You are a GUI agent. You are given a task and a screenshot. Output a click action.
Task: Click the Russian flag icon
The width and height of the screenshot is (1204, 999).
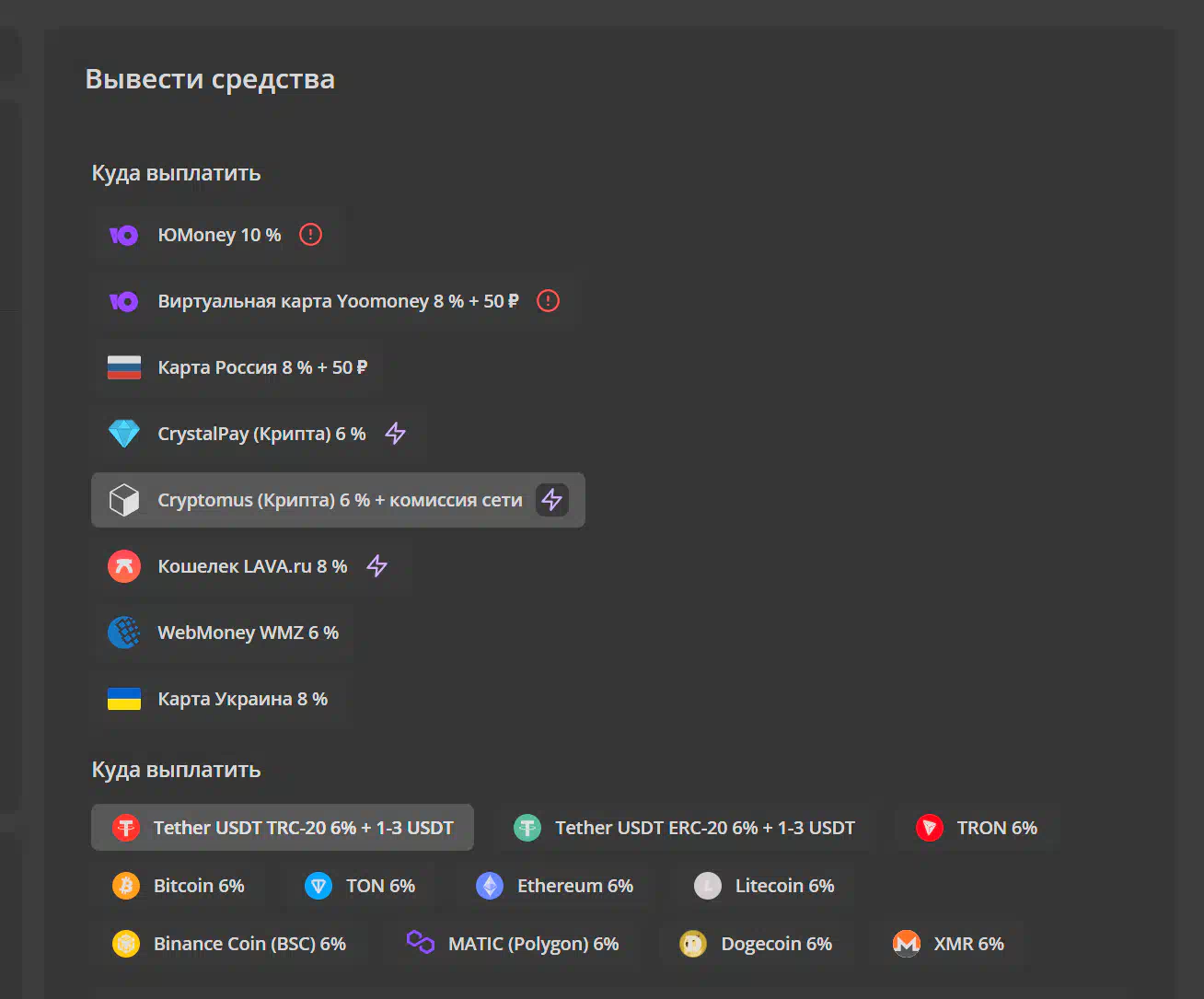124,367
